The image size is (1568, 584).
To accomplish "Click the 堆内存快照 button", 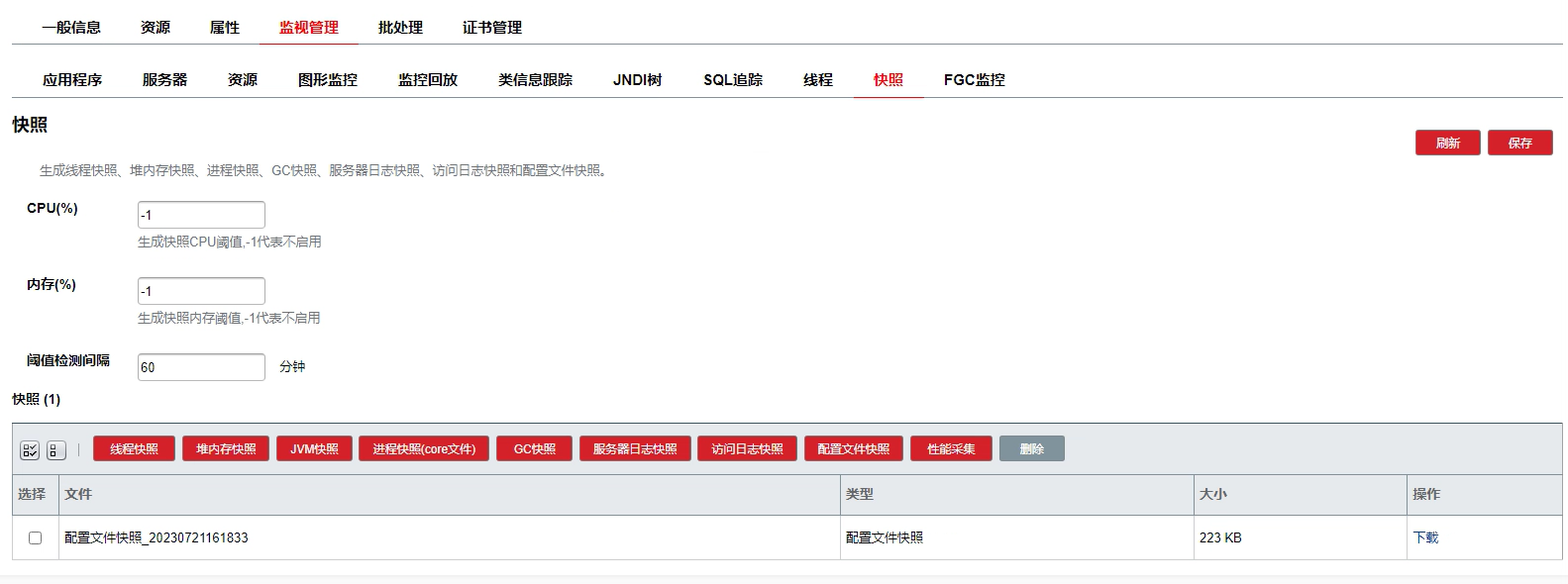I will coord(226,449).
